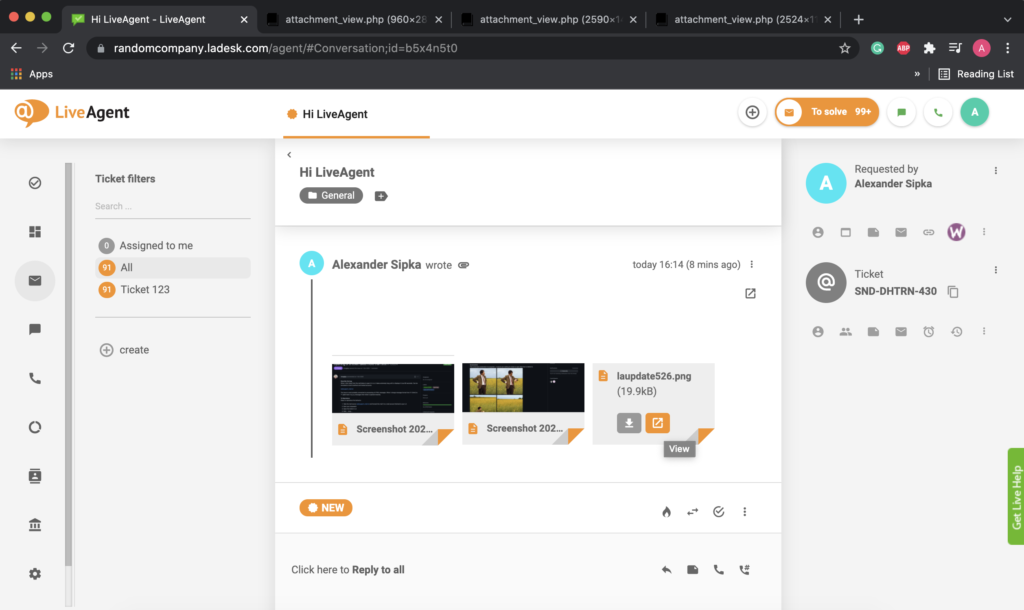
Task: Resolve the ticket with the checkmark icon
Action: pyautogui.click(x=718, y=511)
